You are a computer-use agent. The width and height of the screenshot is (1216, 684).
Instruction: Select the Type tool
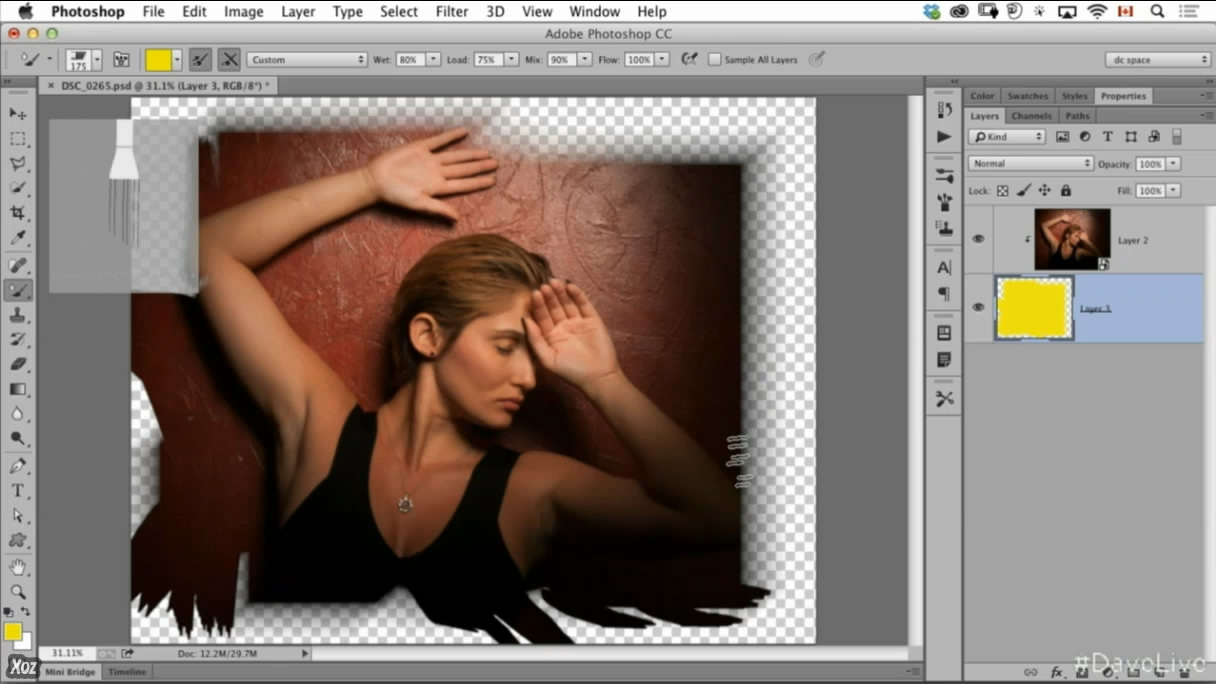[x=18, y=491]
